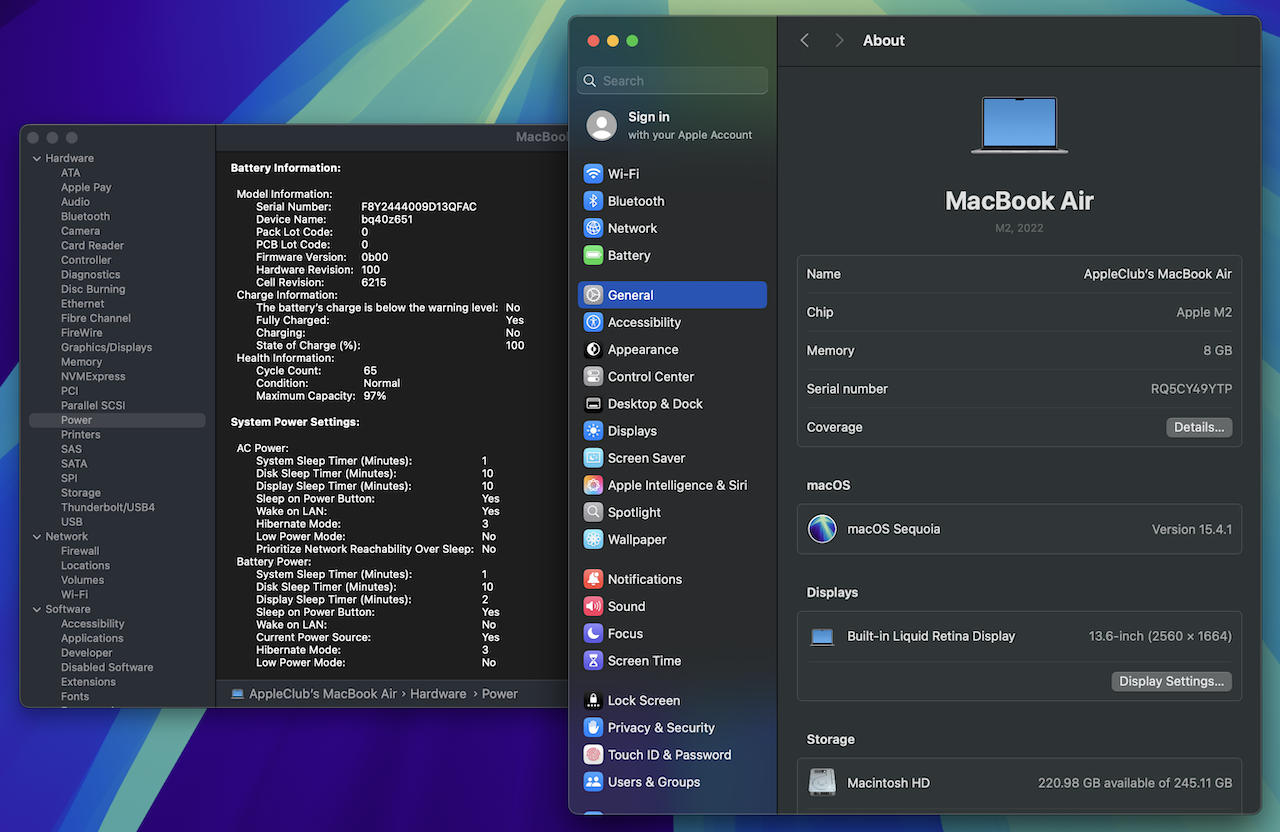The height and width of the screenshot is (832, 1280).
Task: Click serial number RQ5CY49YTP
Action: pyautogui.click(x=1191, y=389)
